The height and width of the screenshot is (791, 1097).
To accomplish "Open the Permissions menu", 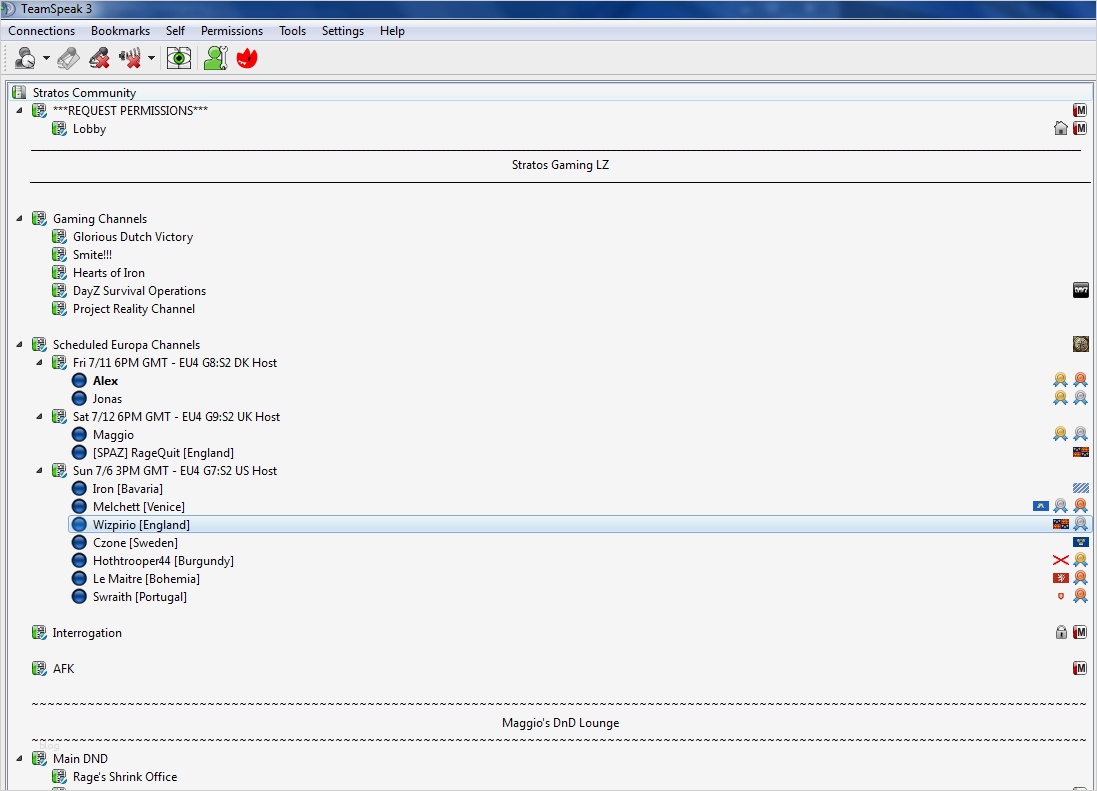I will 232,31.
